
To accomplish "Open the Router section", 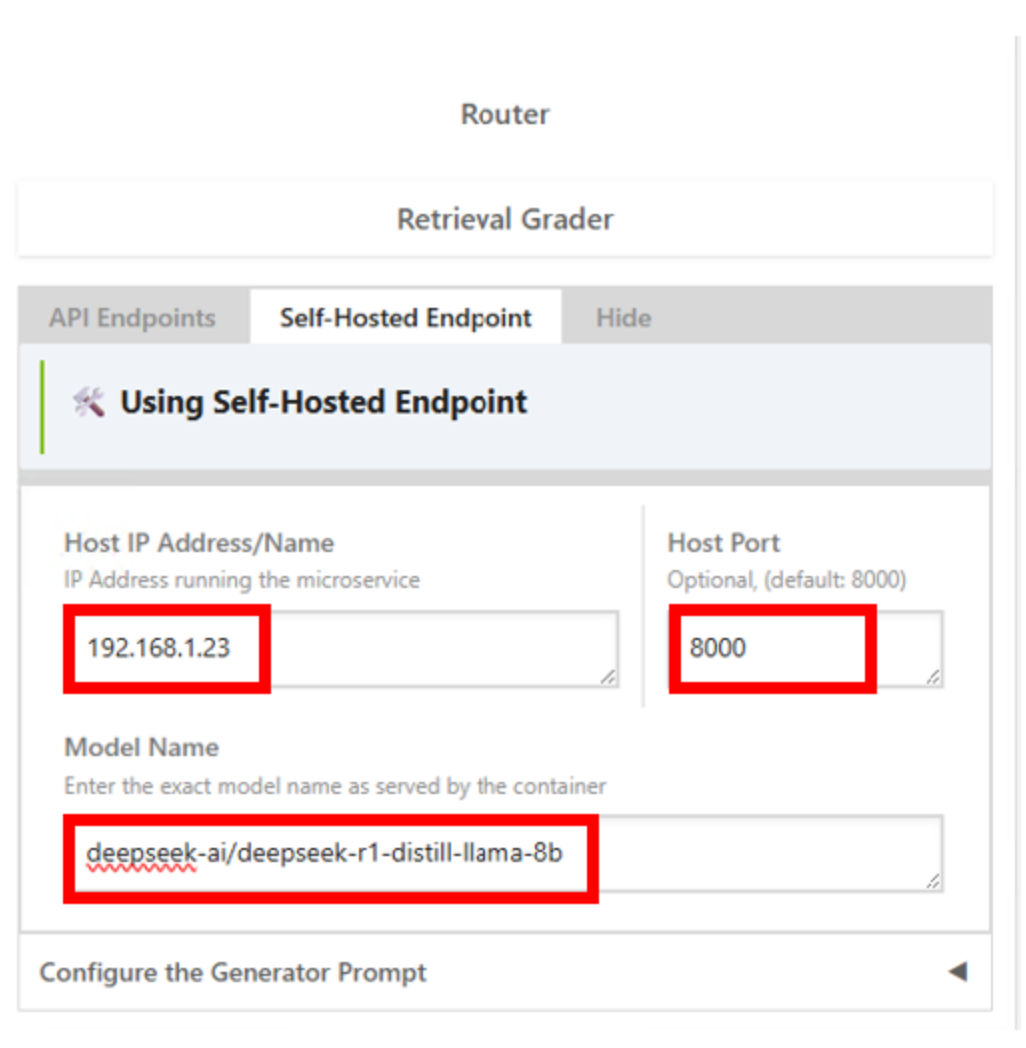I will 505,114.
